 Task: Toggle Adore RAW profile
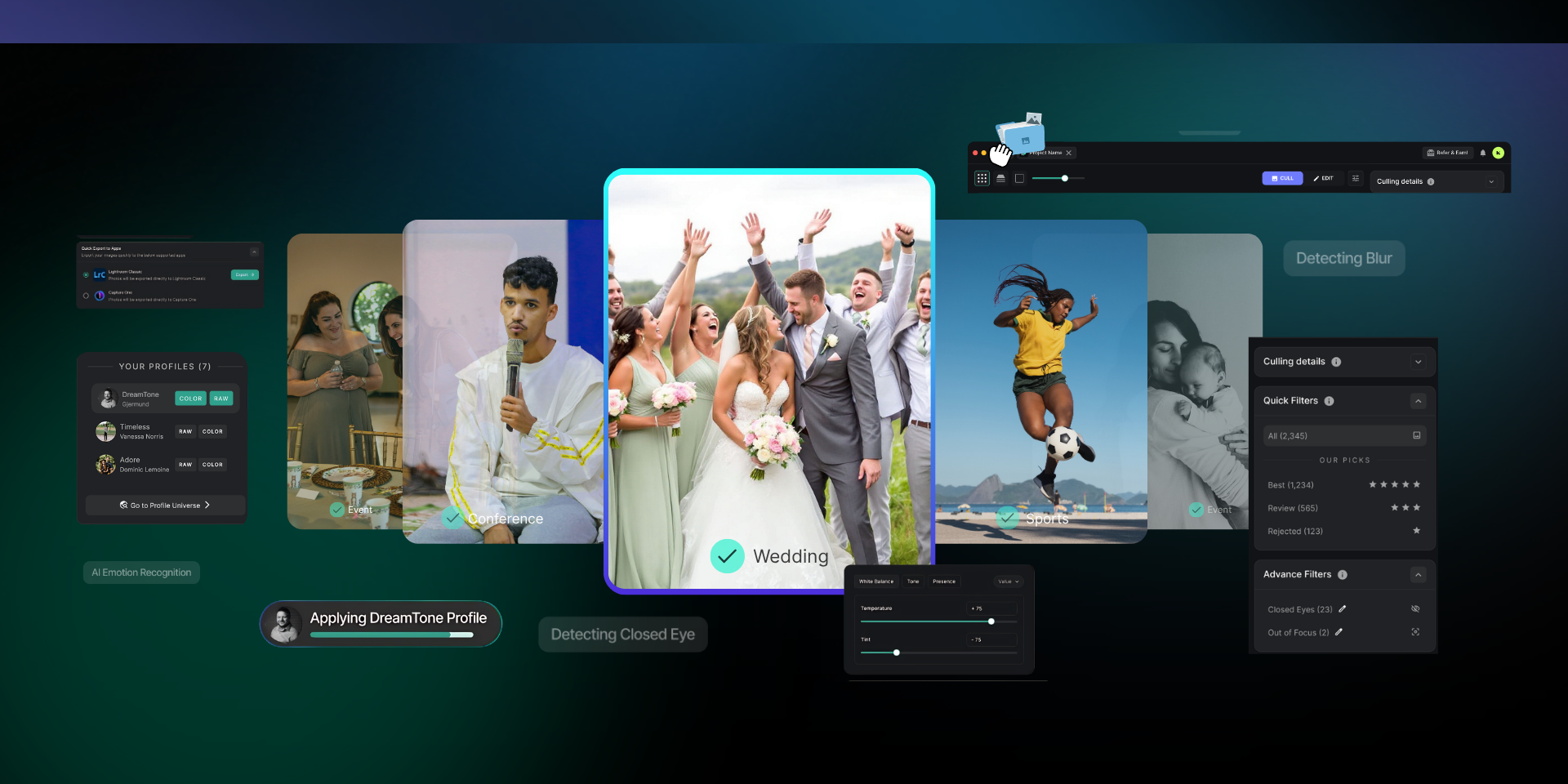click(x=185, y=465)
